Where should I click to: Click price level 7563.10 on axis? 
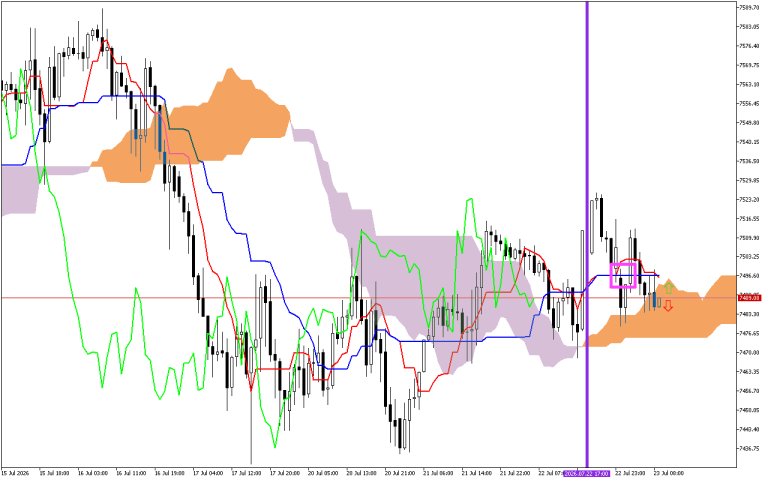pos(749,84)
